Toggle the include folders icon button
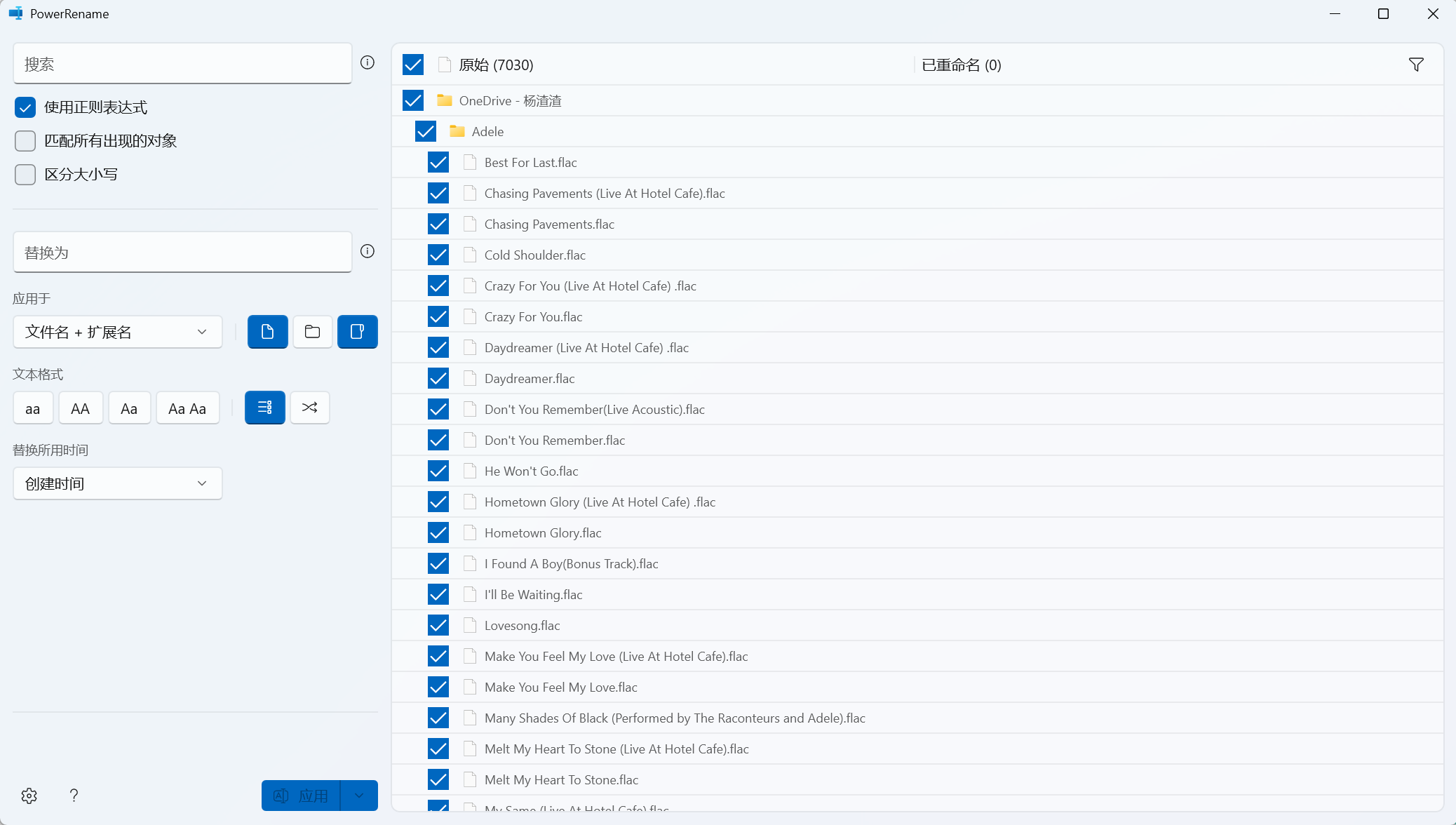 pyautogui.click(x=312, y=332)
